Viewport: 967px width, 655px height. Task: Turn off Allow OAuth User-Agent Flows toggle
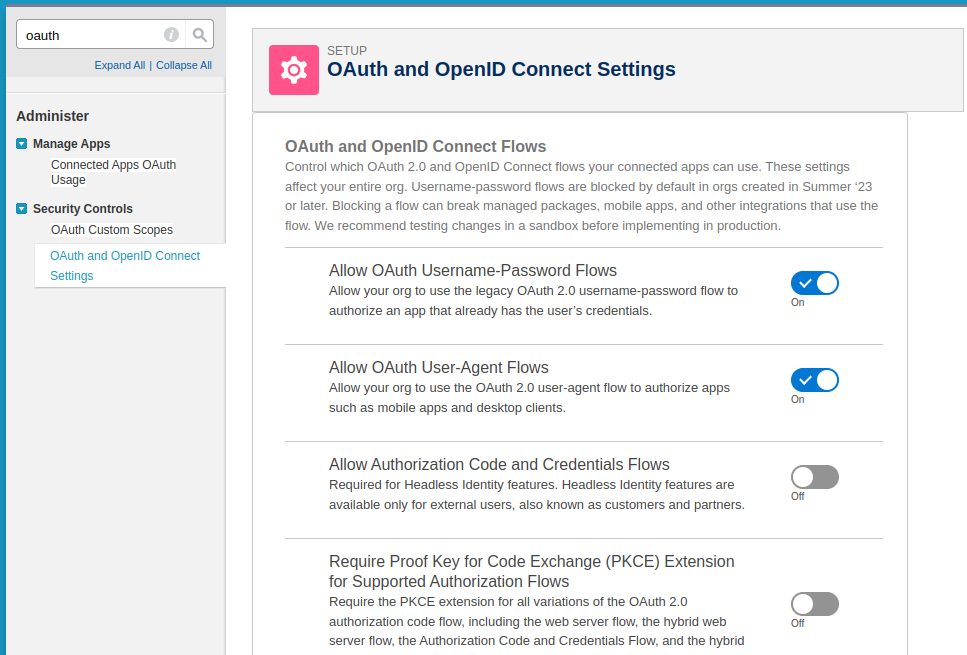815,380
